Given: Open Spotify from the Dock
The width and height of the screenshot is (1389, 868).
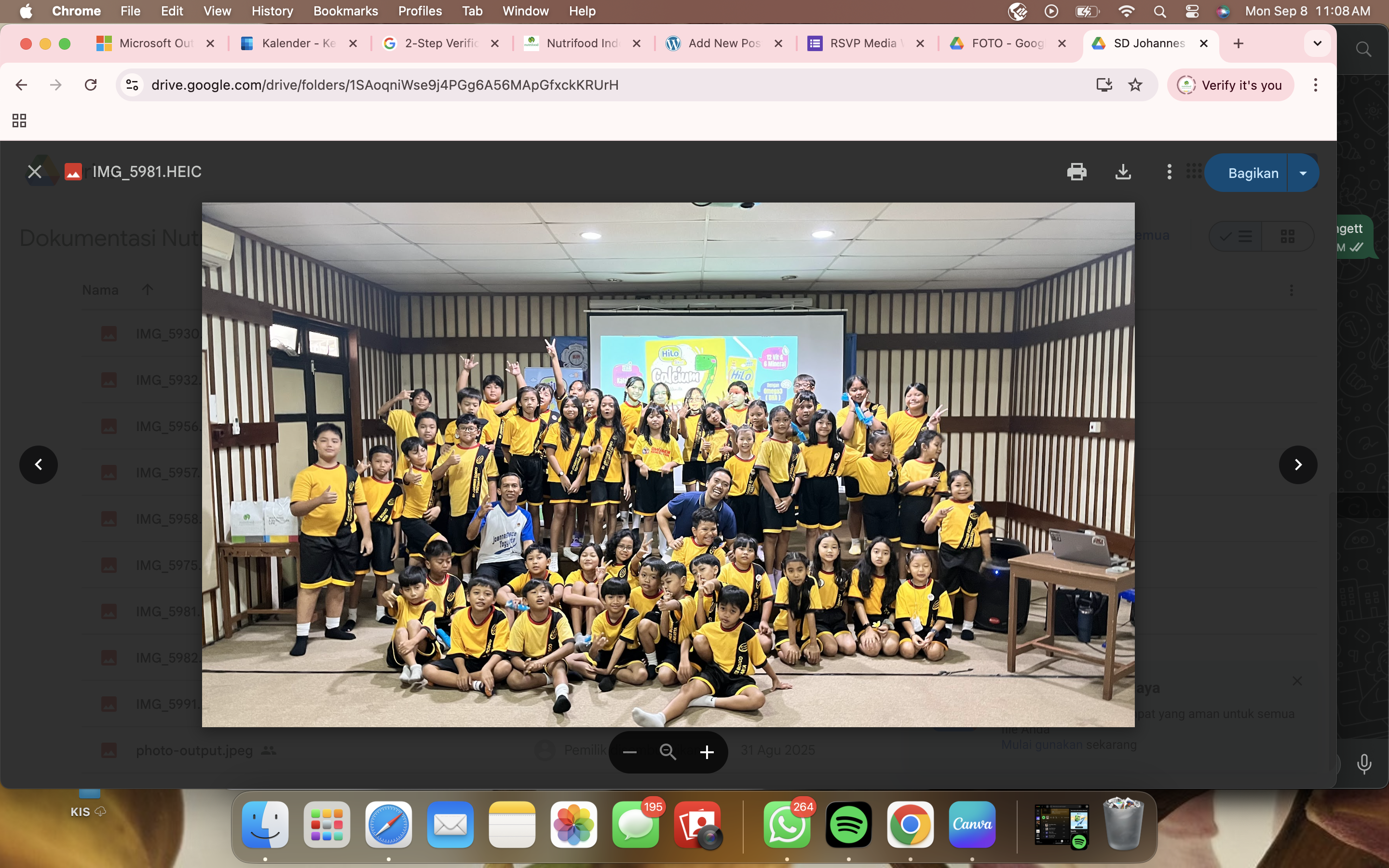Looking at the screenshot, I should (848, 825).
